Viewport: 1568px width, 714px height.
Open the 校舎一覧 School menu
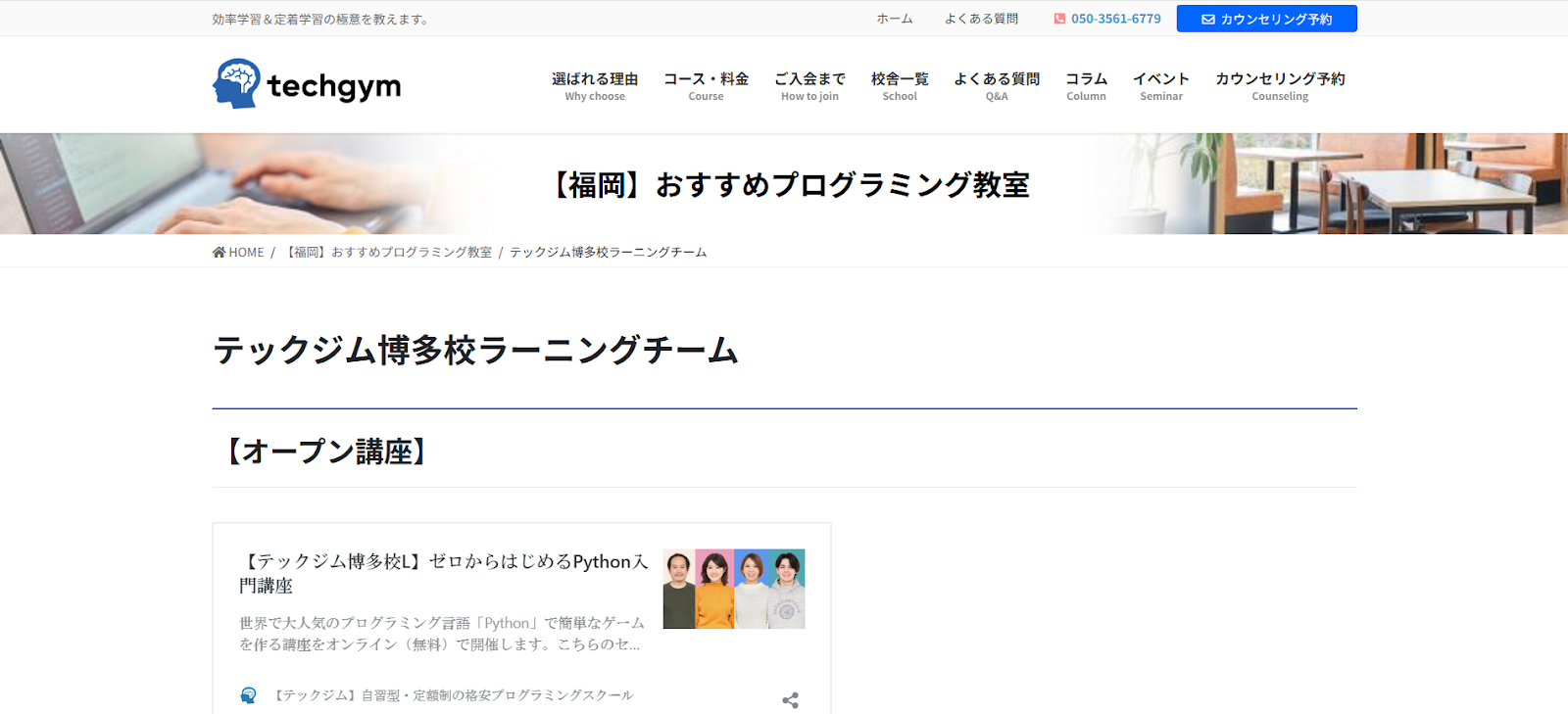pyautogui.click(x=900, y=86)
